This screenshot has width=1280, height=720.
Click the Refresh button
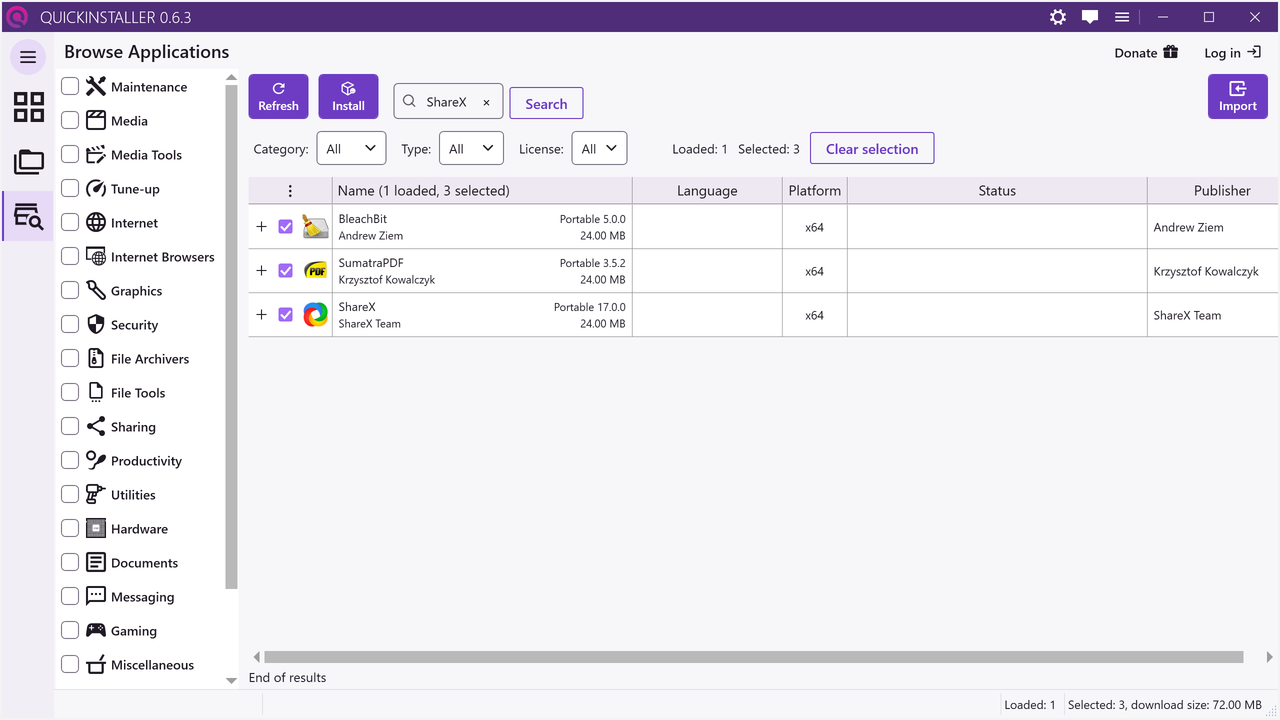pyautogui.click(x=278, y=97)
